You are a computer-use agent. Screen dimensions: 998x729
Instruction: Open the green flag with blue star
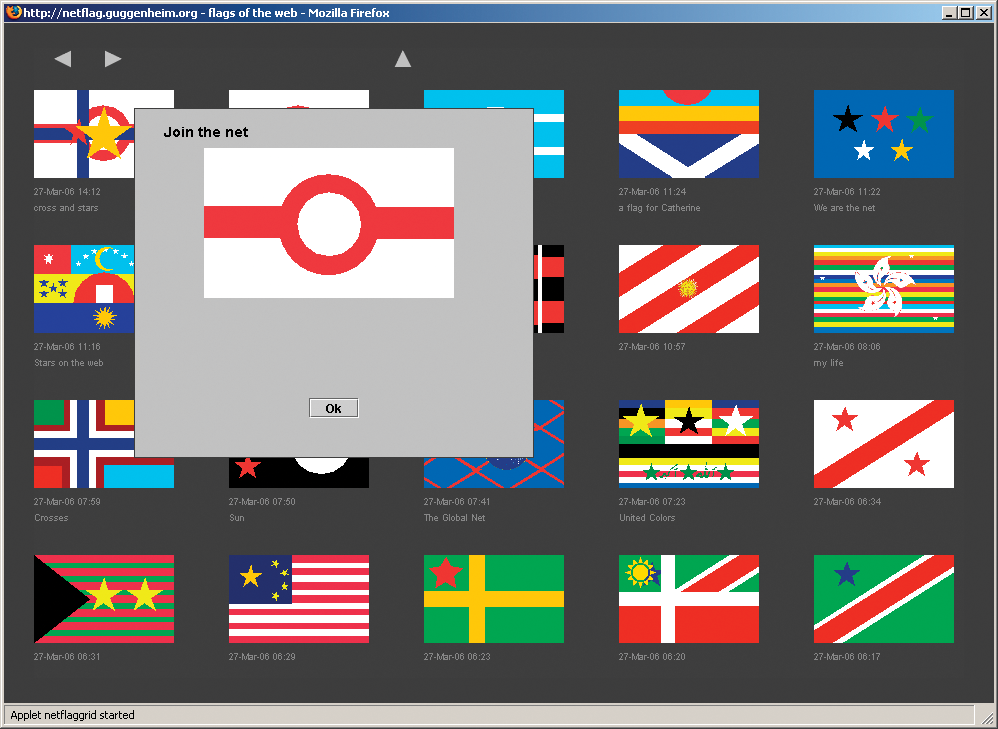883,598
